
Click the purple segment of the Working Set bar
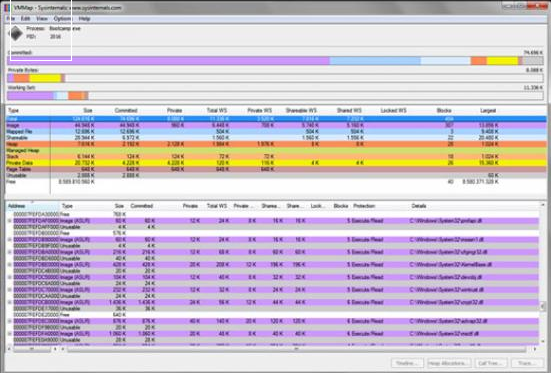30,95
